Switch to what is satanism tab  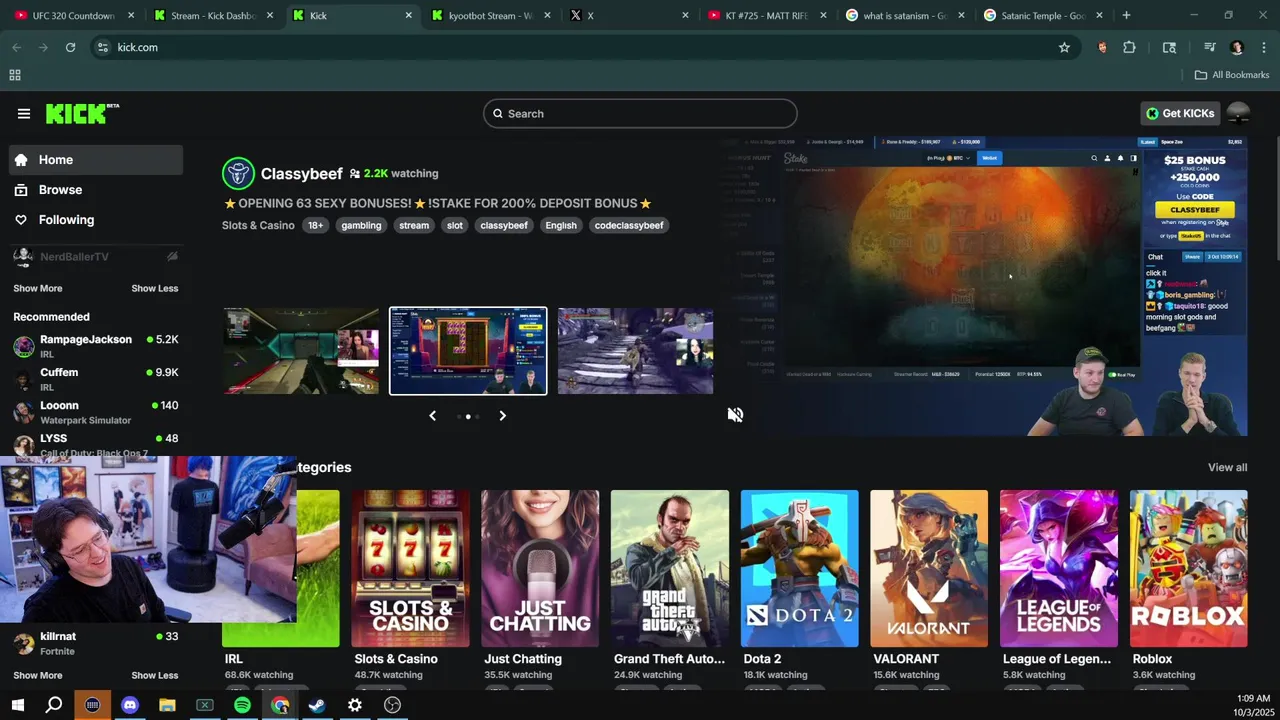[x=905, y=16]
